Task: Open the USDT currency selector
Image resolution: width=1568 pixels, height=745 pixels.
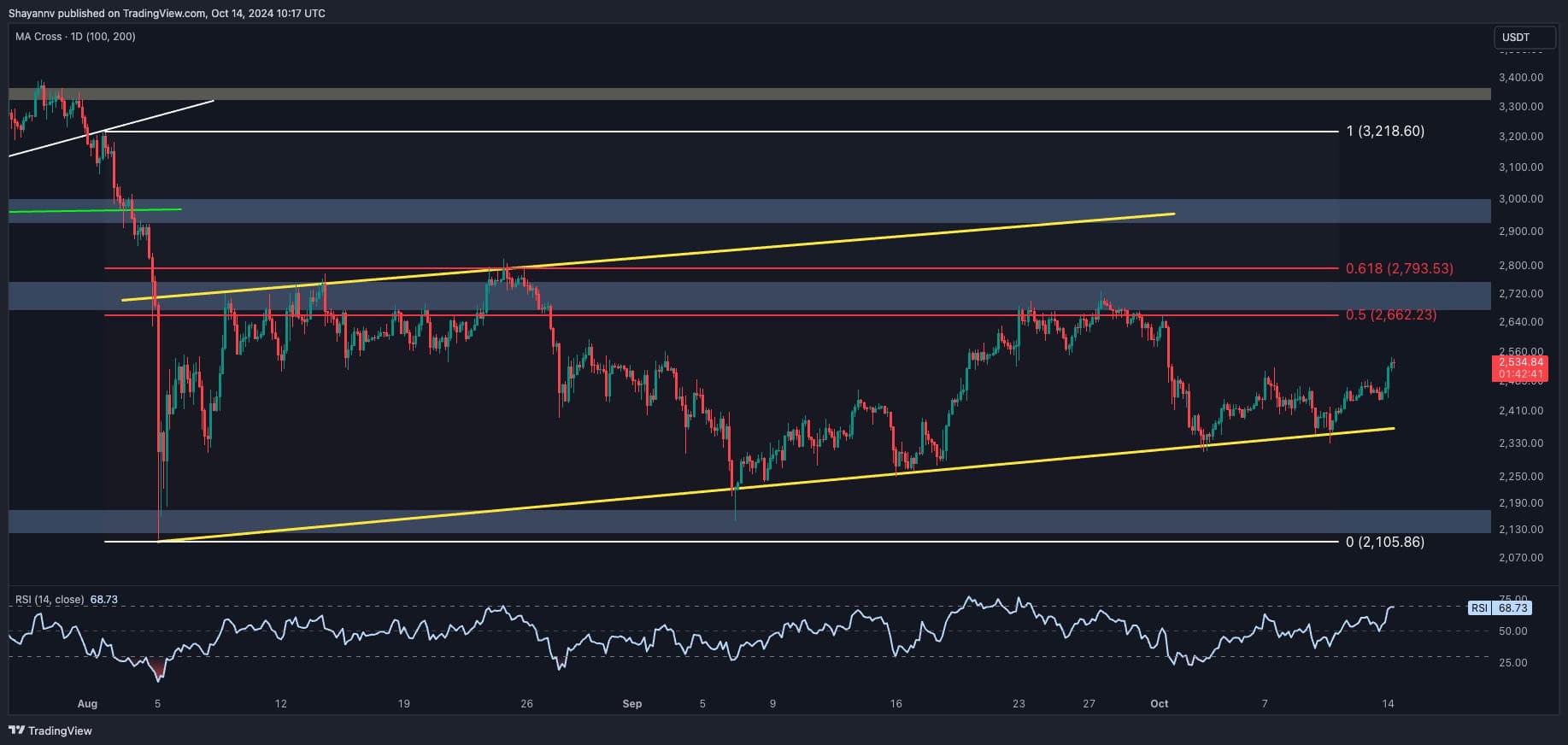Action: click(1517, 37)
